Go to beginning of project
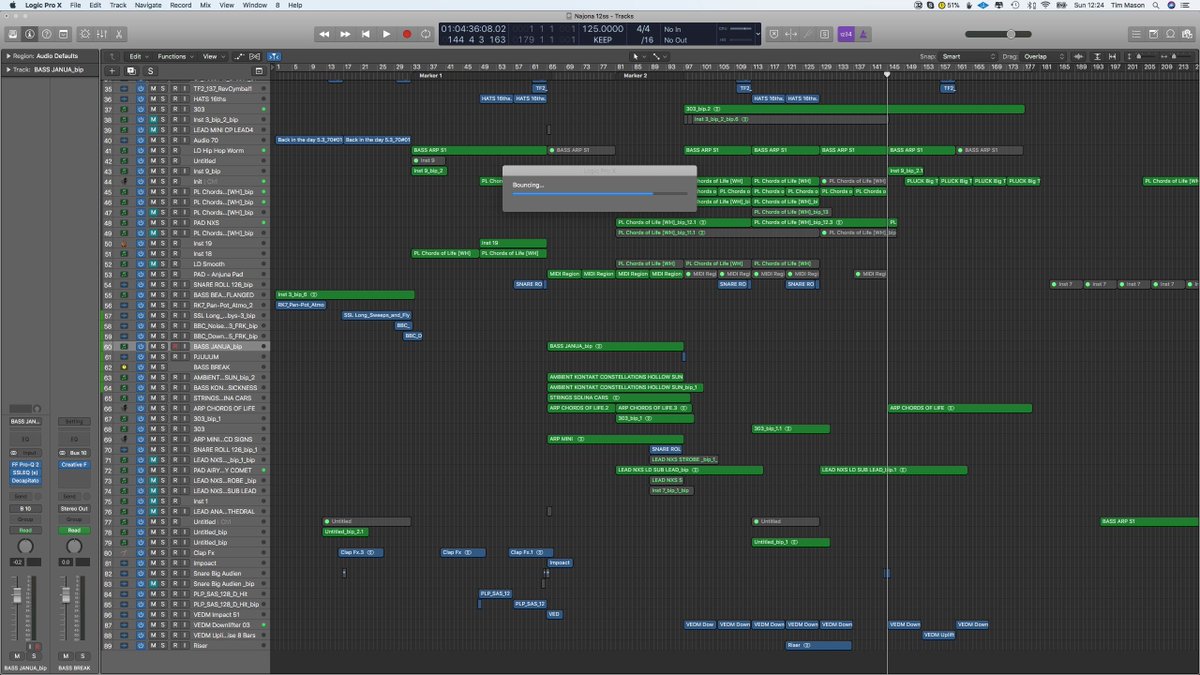1200x675 pixels. (365, 34)
